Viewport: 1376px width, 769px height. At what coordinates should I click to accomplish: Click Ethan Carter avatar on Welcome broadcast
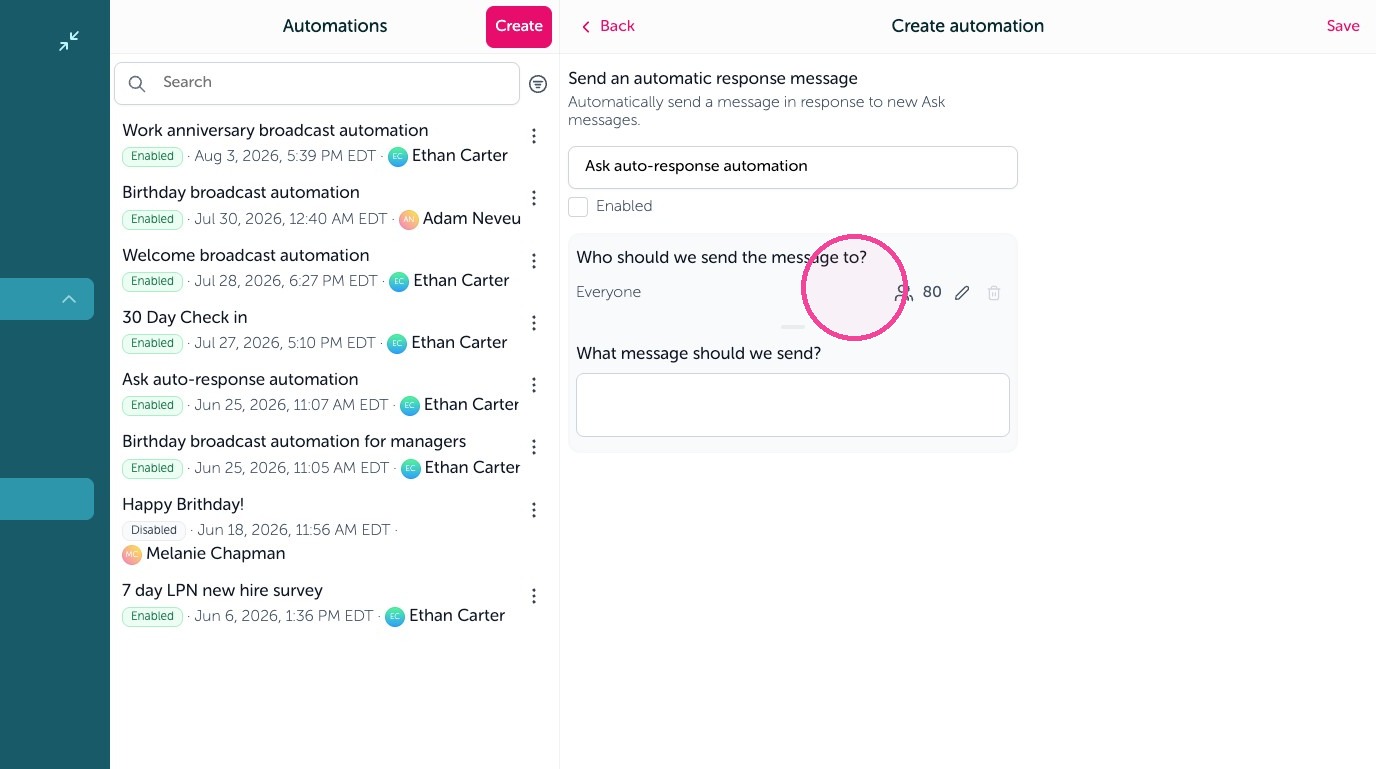point(399,281)
